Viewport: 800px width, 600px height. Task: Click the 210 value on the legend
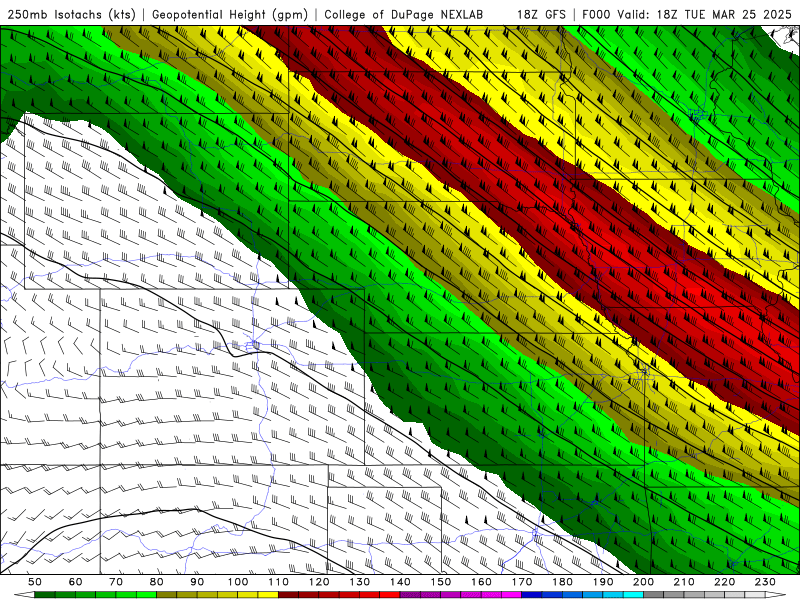(x=685, y=582)
